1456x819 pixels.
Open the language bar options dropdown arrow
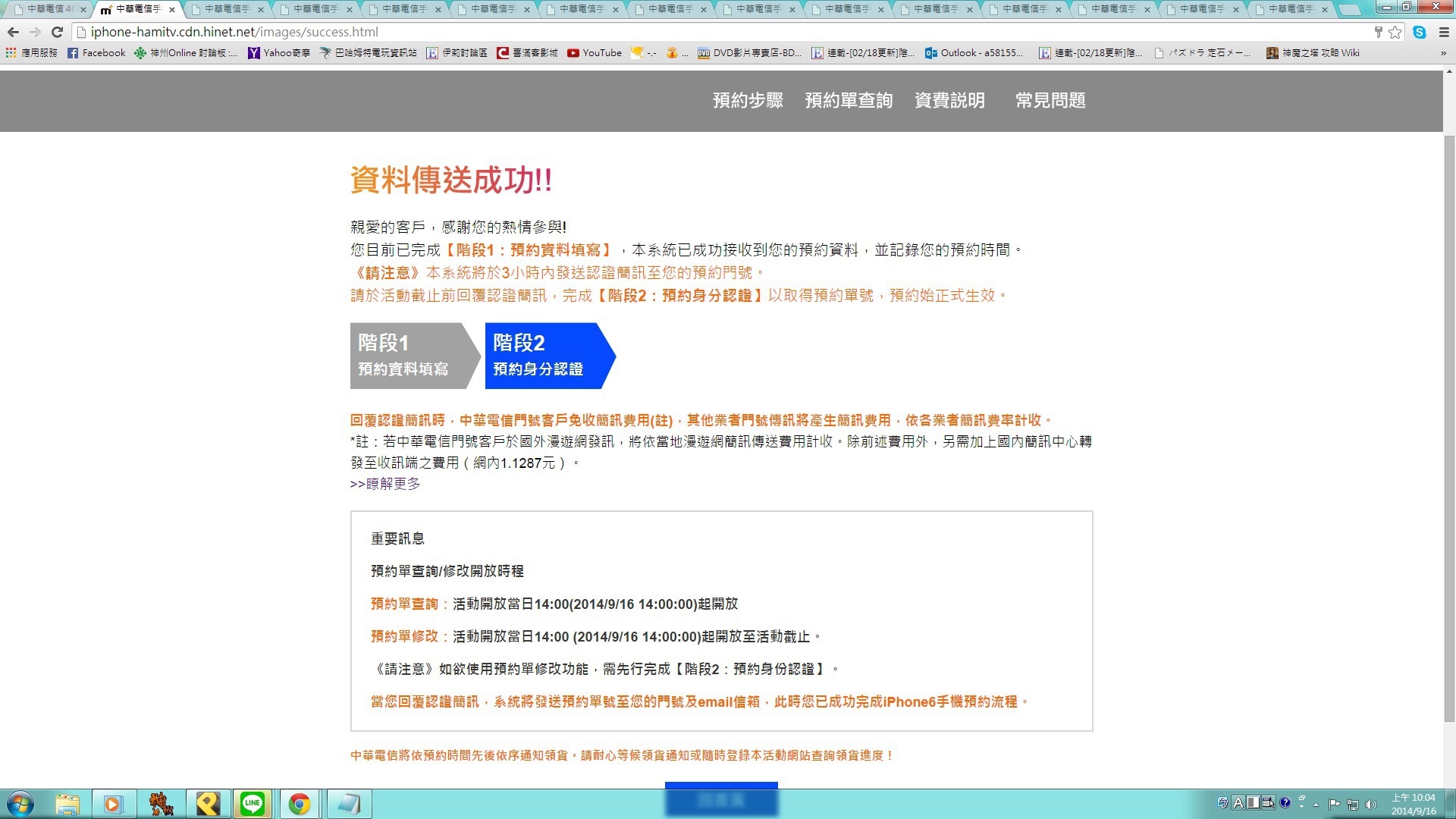pos(1301,805)
